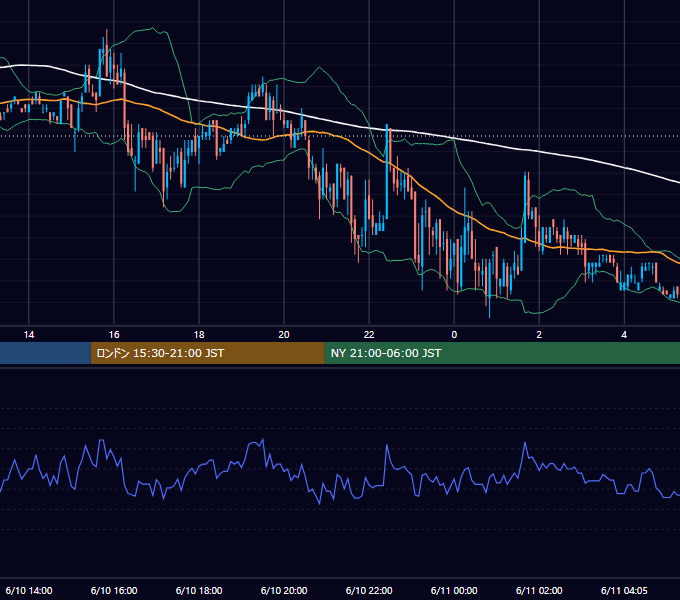680x600 pixels.
Task: Click the 0 hour axis label
Action: click(x=454, y=335)
